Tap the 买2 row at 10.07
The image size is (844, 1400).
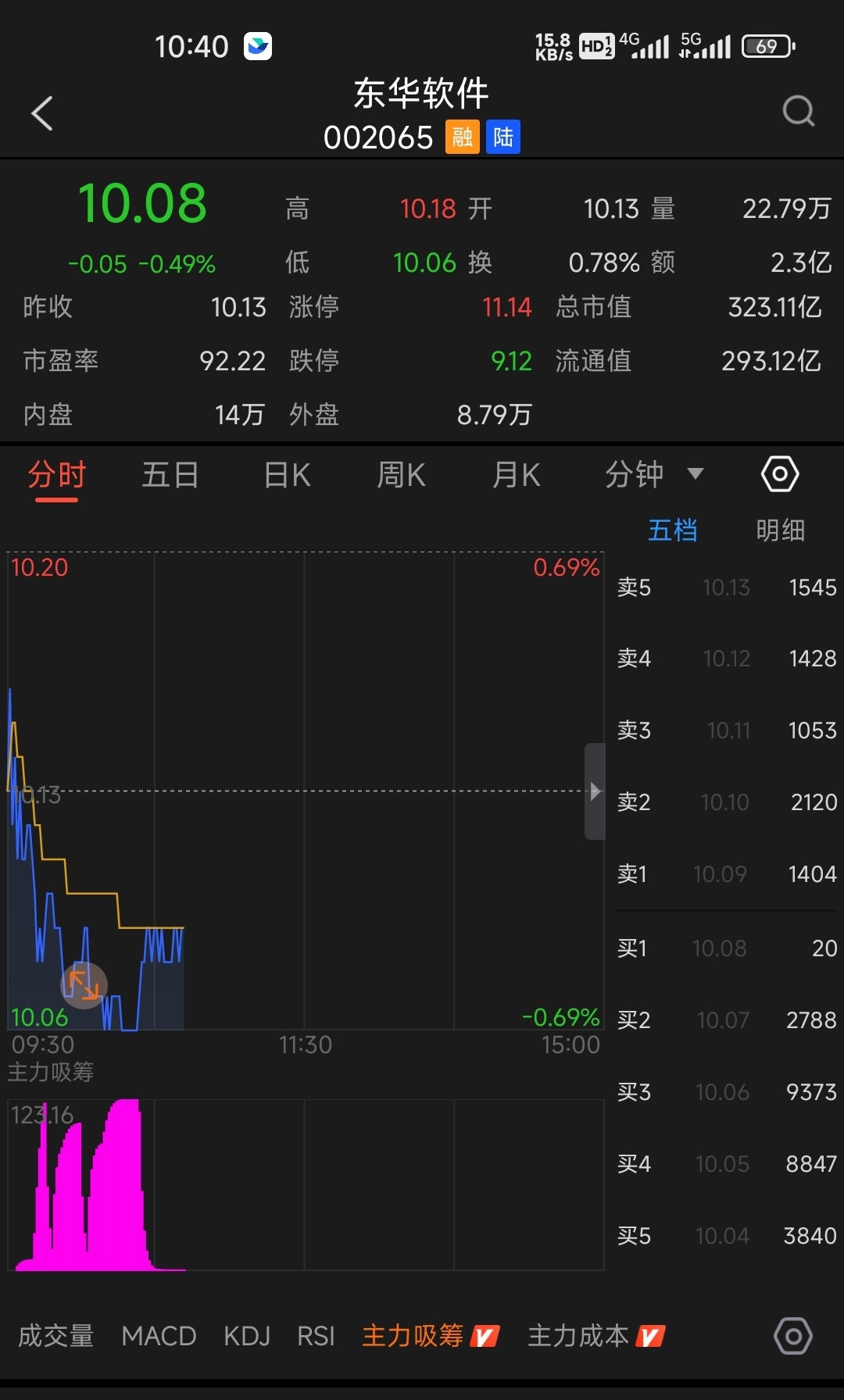click(x=727, y=1020)
